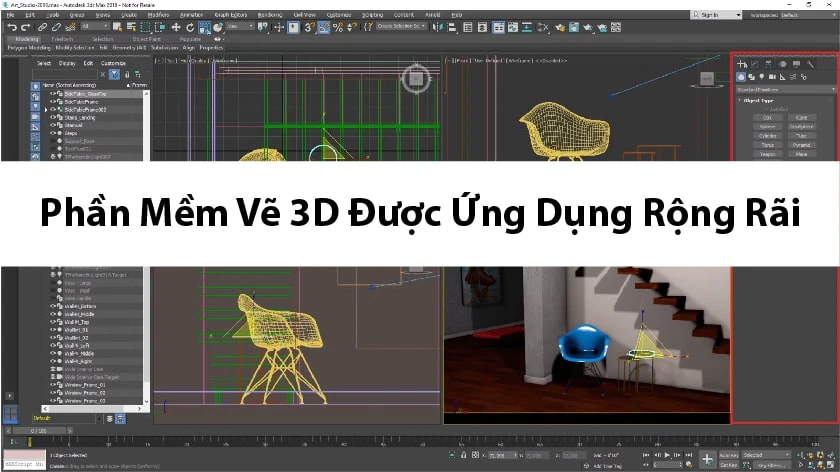840x472 pixels.
Task: Open the Scripting menu
Action: tap(372, 15)
